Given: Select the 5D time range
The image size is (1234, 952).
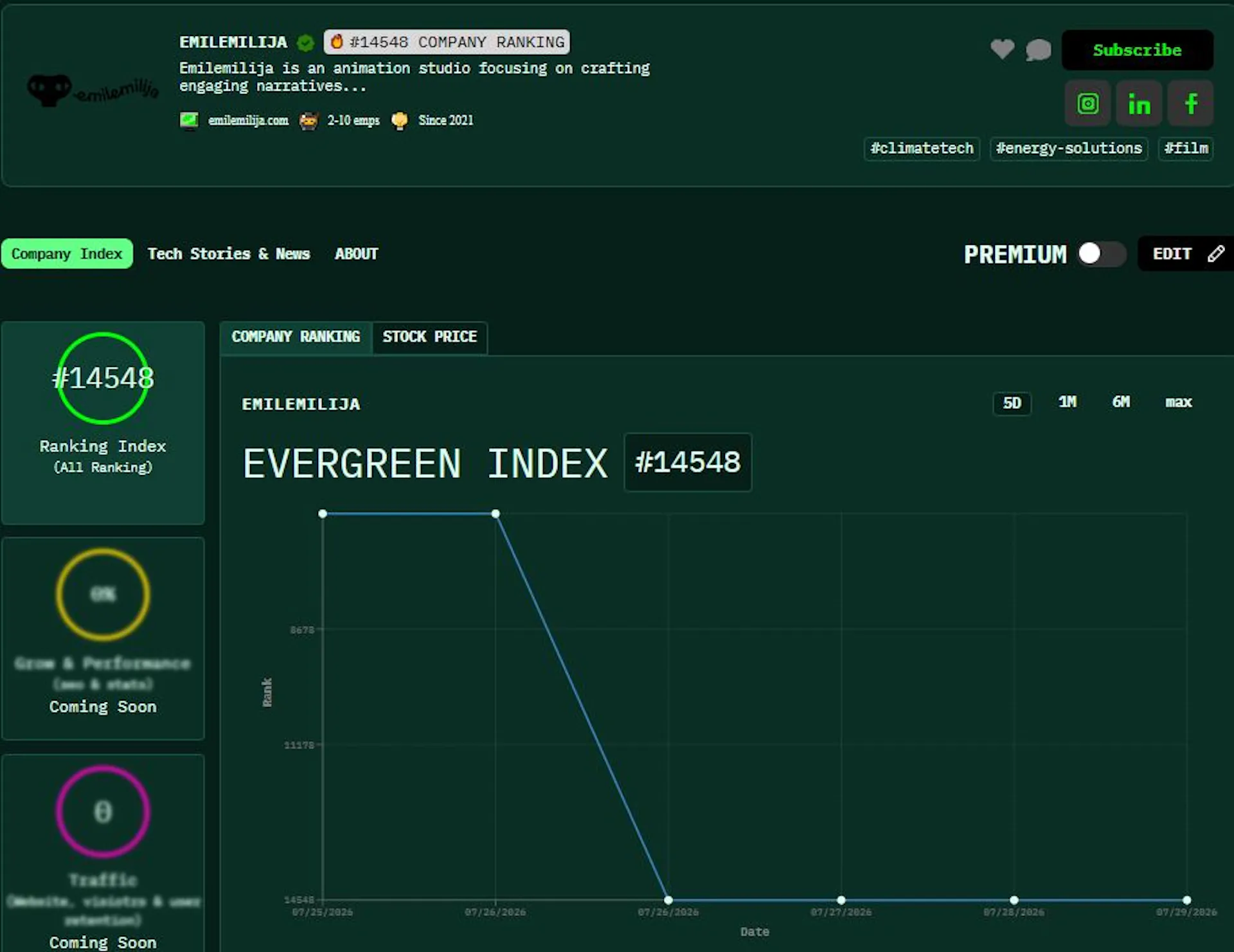Looking at the screenshot, I should (x=1012, y=403).
